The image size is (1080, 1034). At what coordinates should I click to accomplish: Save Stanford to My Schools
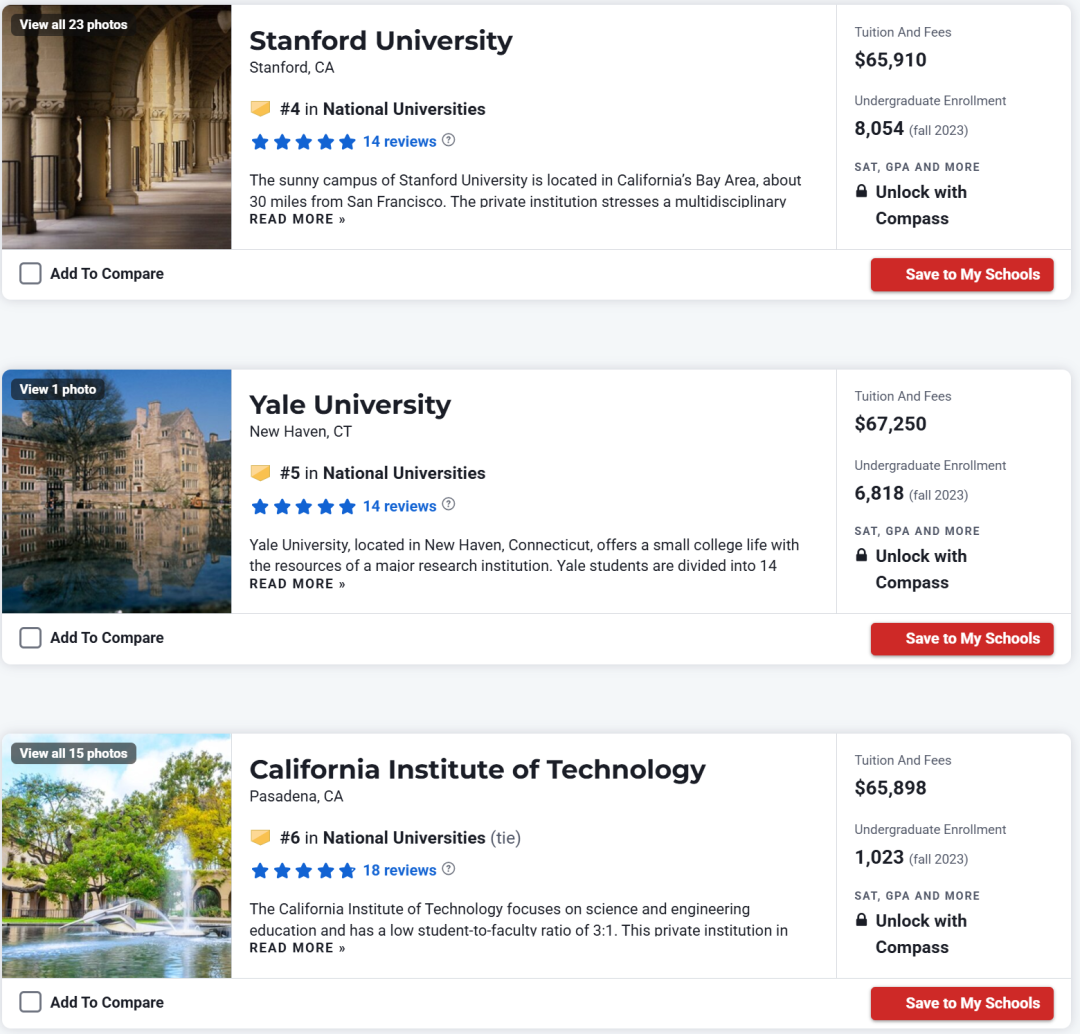tap(962, 274)
